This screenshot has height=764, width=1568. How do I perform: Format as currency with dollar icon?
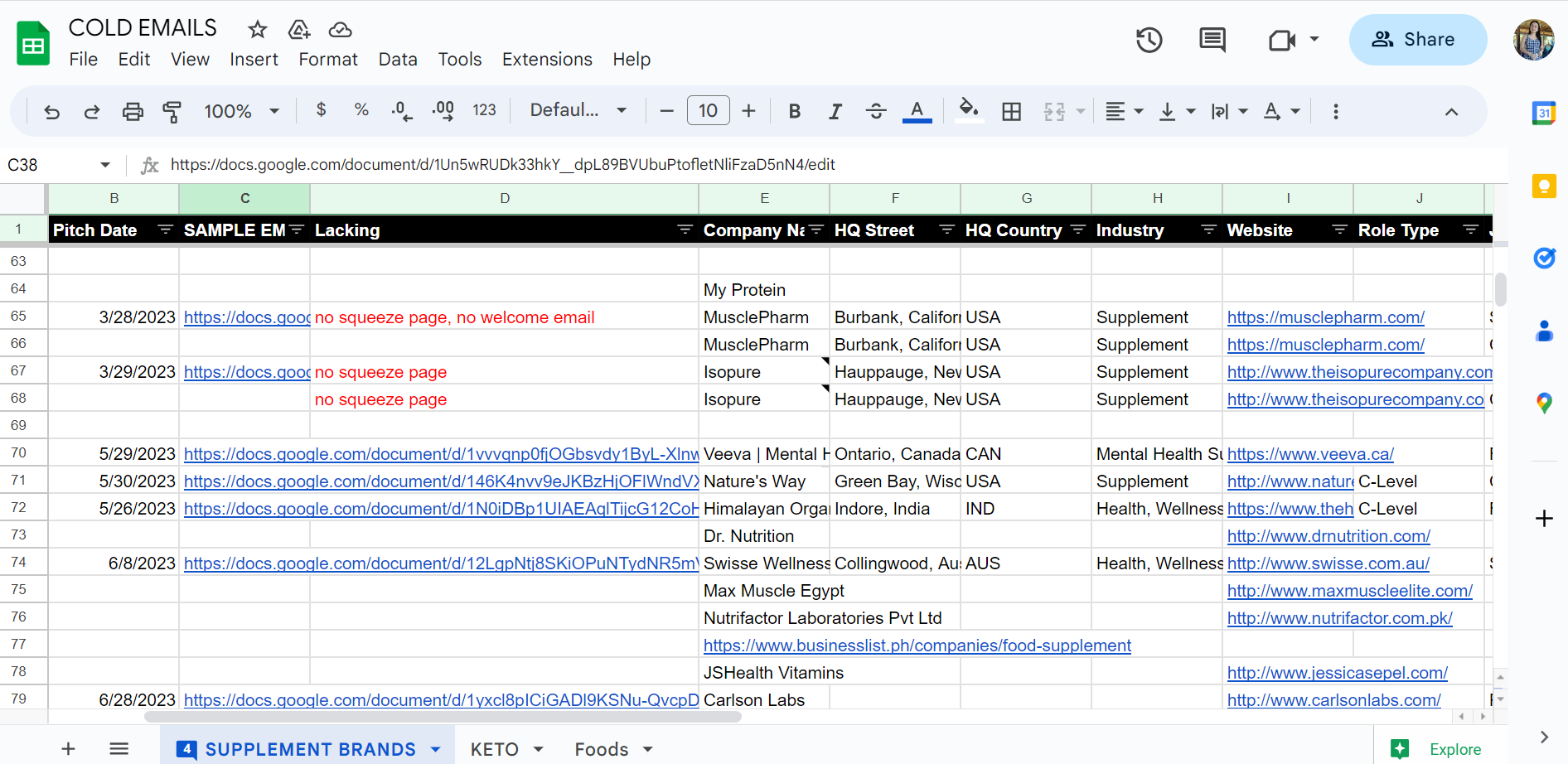point(322,110)
